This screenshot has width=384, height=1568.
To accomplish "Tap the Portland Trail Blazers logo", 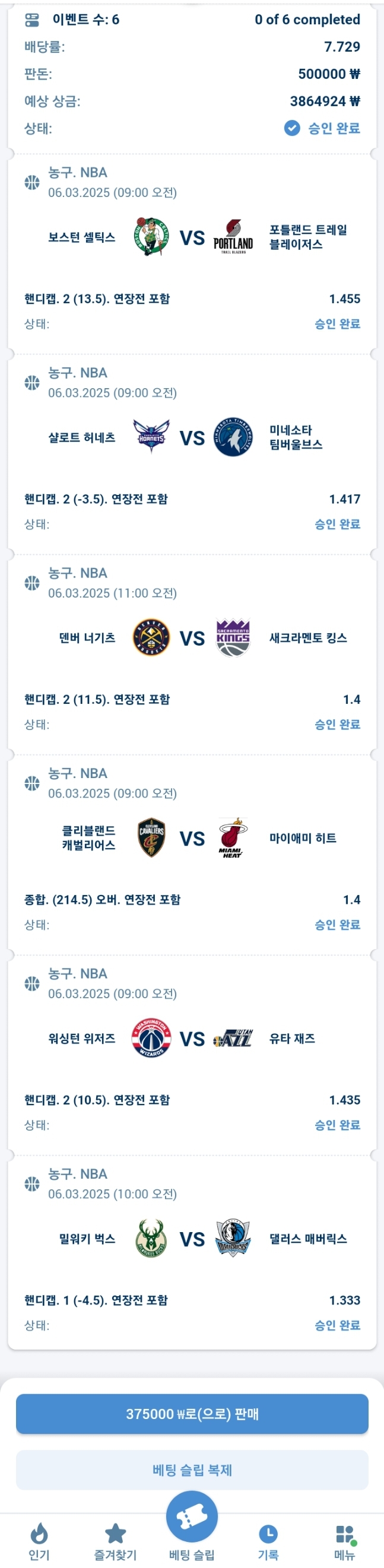I will click(x=233, y=237).
